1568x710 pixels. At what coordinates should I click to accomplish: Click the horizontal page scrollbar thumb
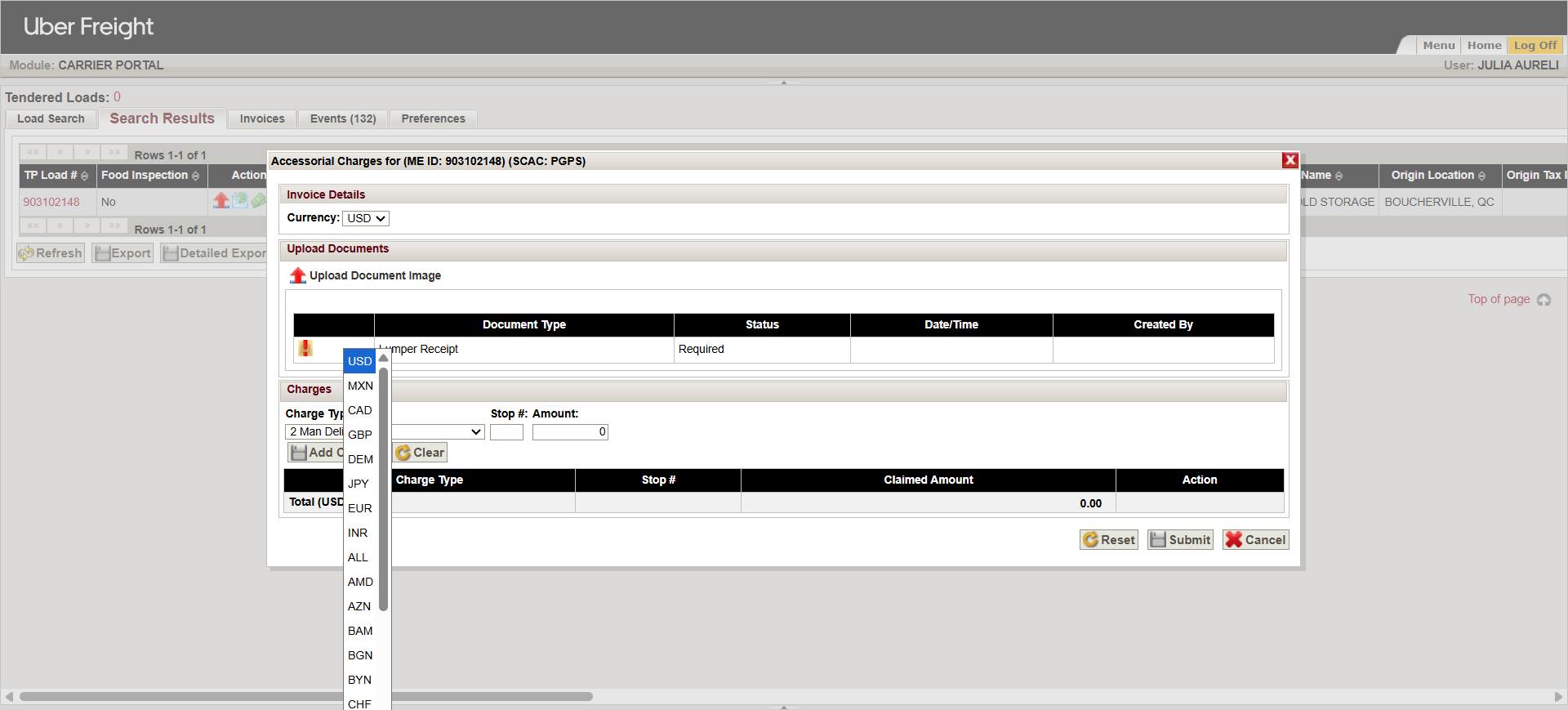click(306, 697)
